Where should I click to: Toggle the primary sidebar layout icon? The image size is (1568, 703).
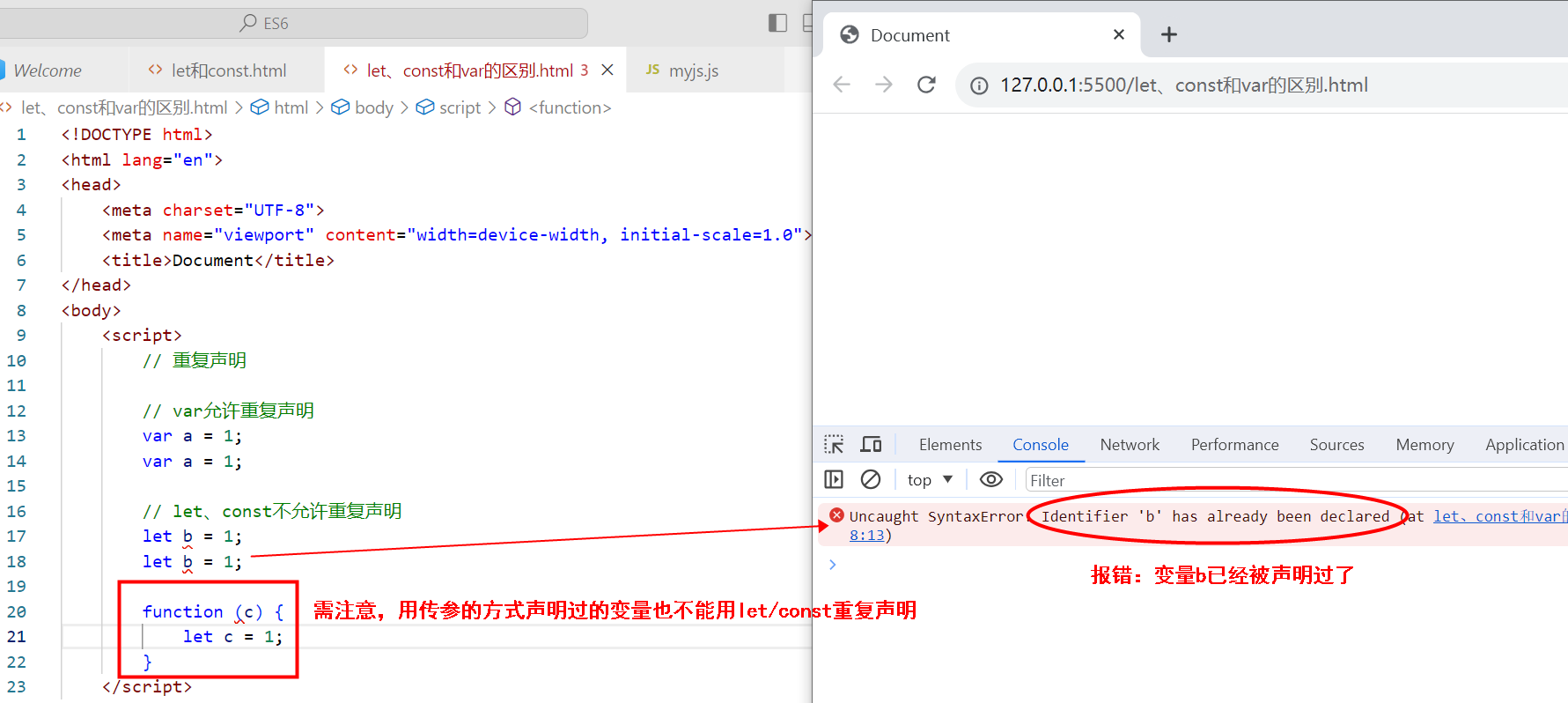777,23
